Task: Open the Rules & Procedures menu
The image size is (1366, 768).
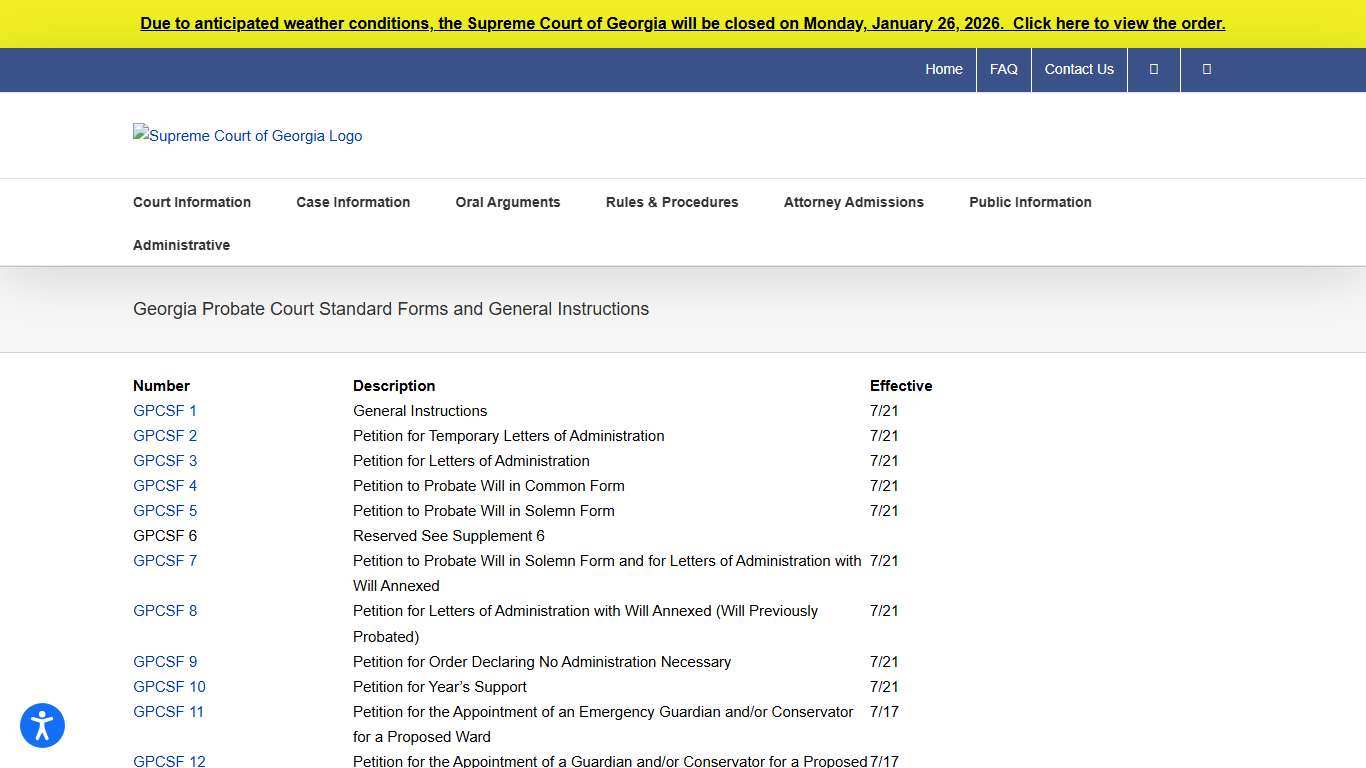Action: 672,202
